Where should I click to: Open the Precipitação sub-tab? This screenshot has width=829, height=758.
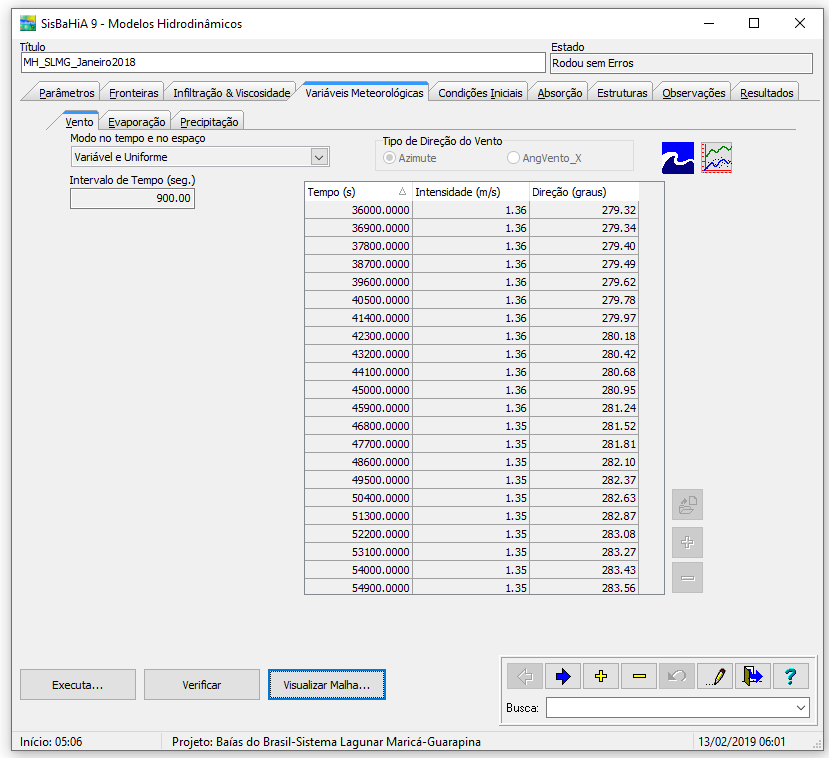209,122
